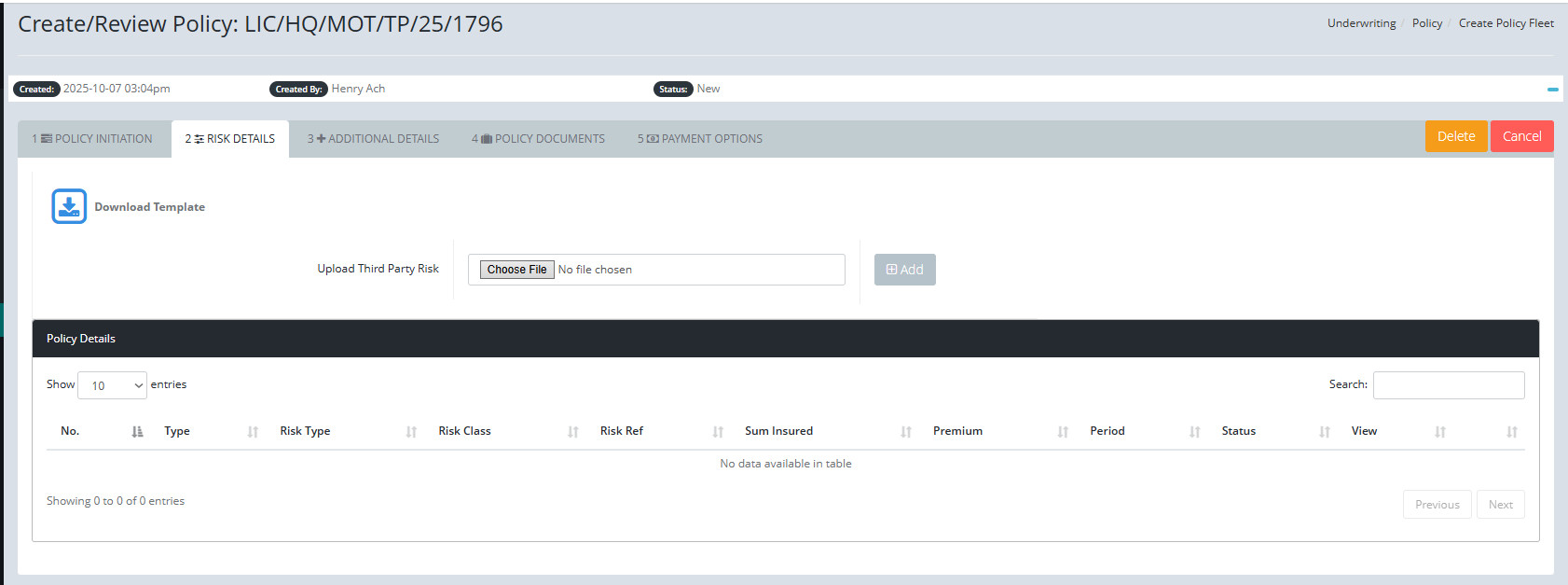Sort by Risk Type column arrows
This screenshot has height=585, width=1568.
pos(411,432)
